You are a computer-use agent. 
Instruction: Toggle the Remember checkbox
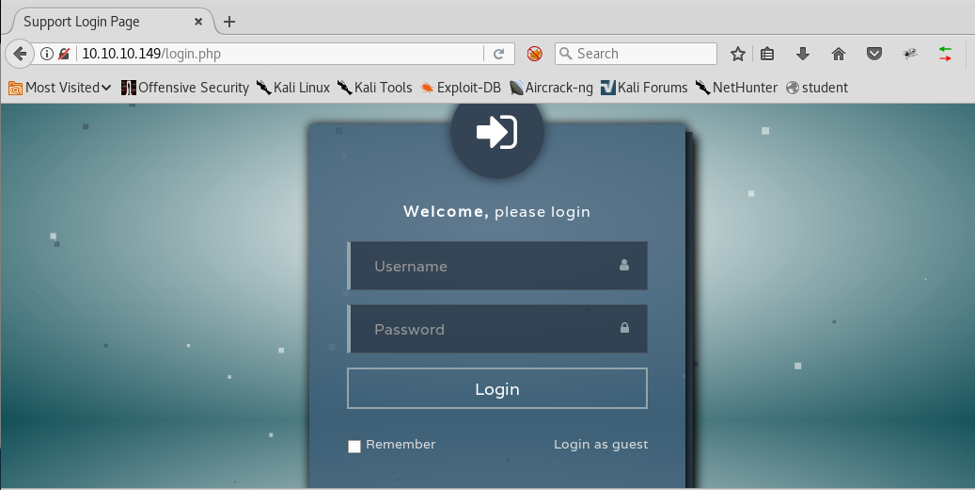tap(354, 446)
